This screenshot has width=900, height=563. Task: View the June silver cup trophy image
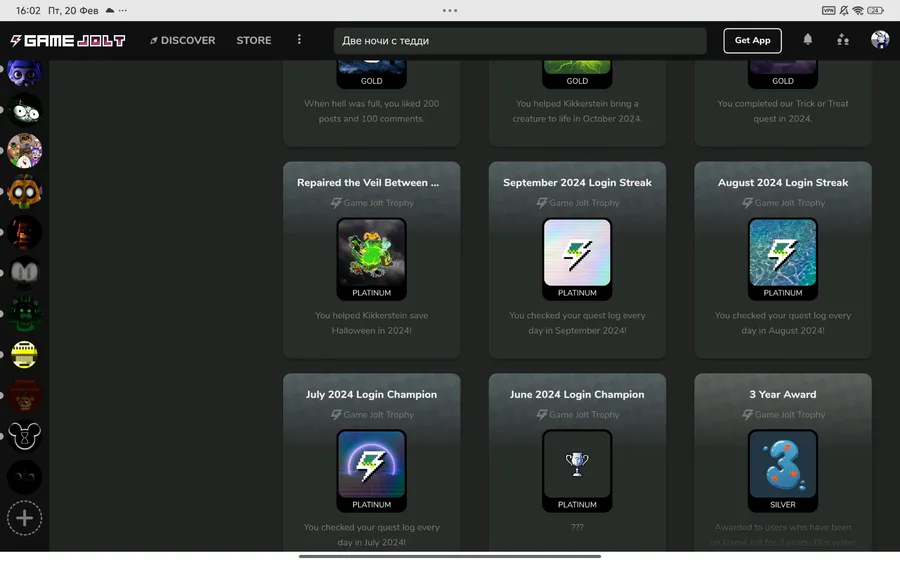point(577,464)
